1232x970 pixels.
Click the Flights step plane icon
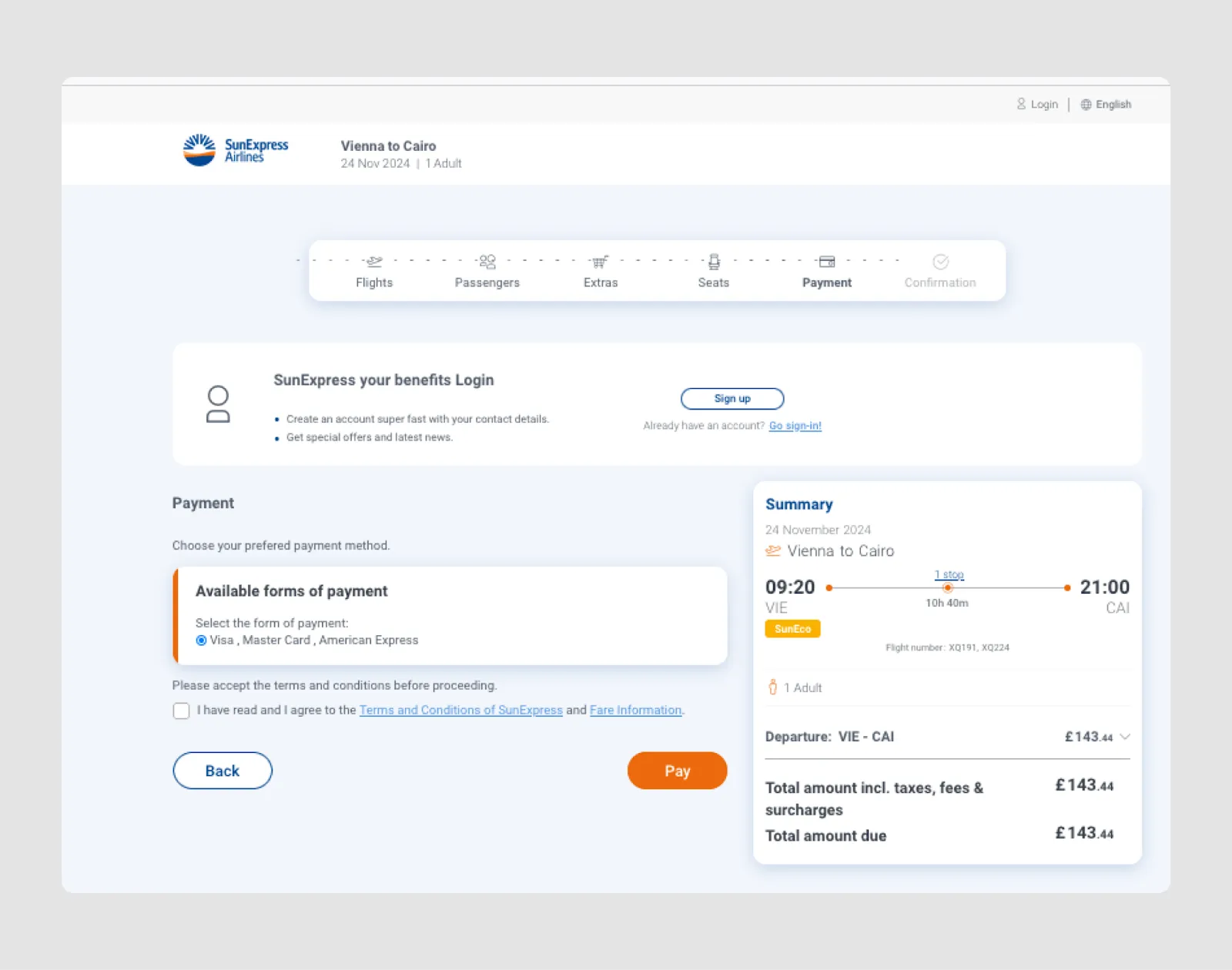click(374, 262)
